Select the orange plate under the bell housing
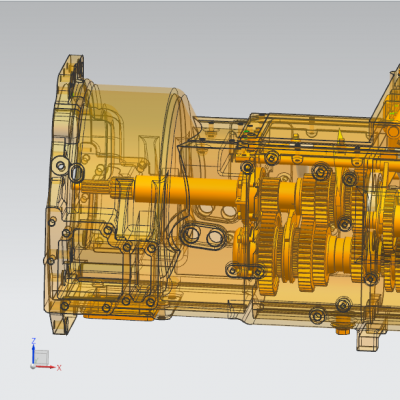Viewport: 400px width, 400px height. 118,317
